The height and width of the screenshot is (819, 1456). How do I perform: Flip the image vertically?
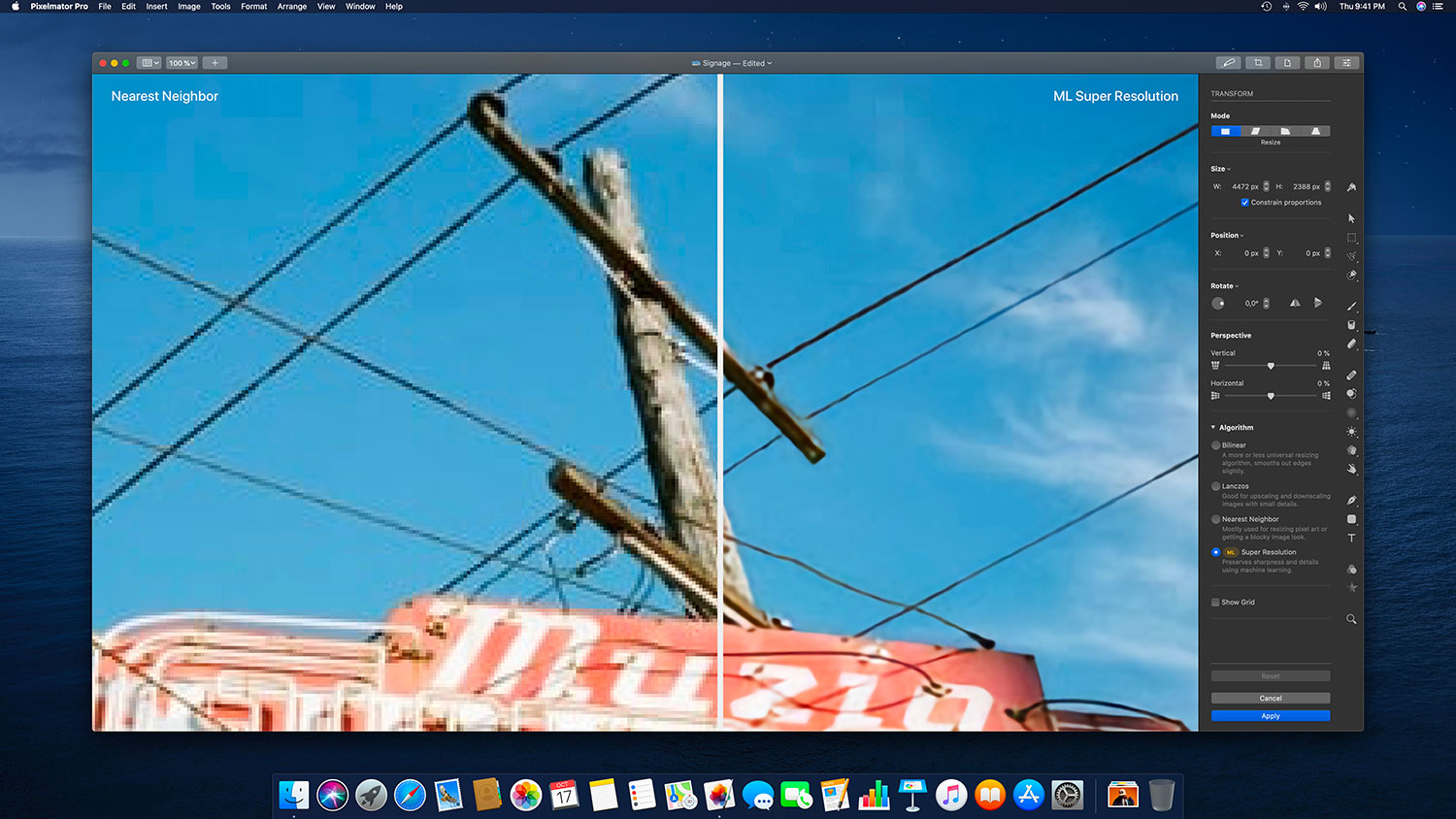coord(1318,303)
